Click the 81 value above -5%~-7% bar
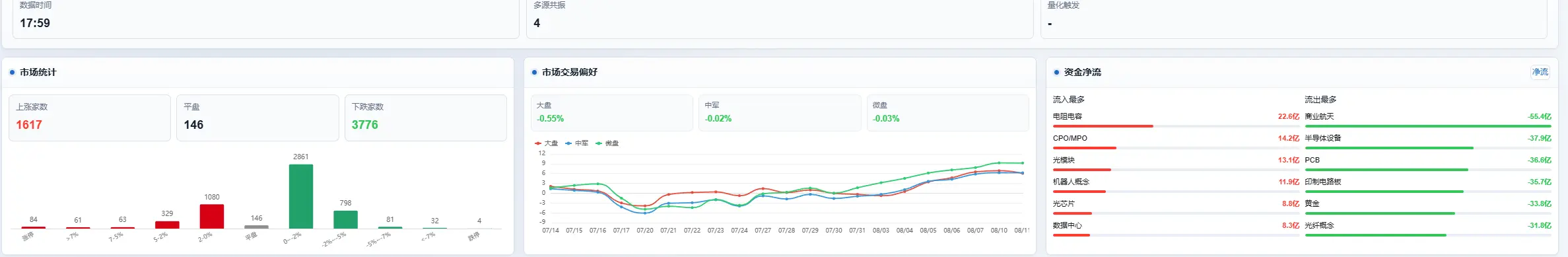This screenshot has width=1568, height=257. pyautogui.click(x=390, y=219)
